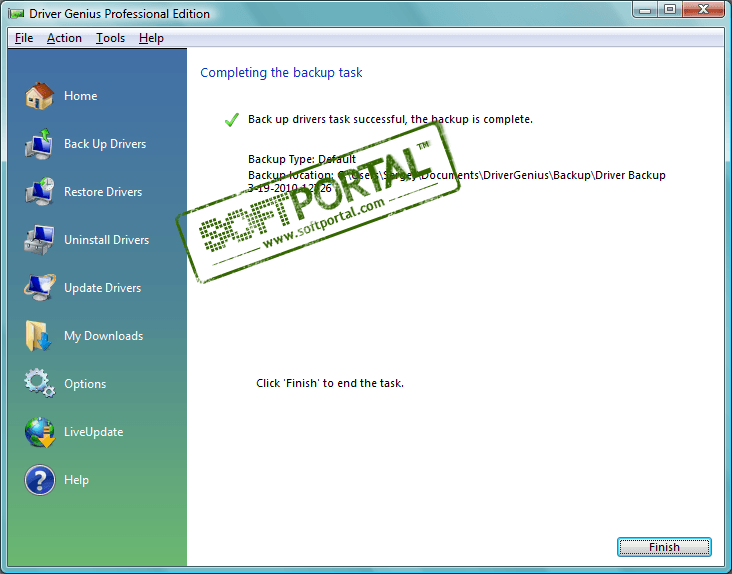Click the 'Backup location' path text
The width and height of the screenshot is (732, 574).
point(457,182)
